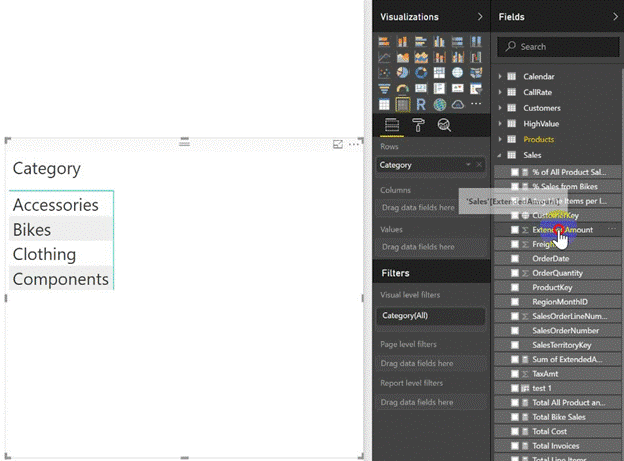Click the Values drop well

[x=431, y=247]
